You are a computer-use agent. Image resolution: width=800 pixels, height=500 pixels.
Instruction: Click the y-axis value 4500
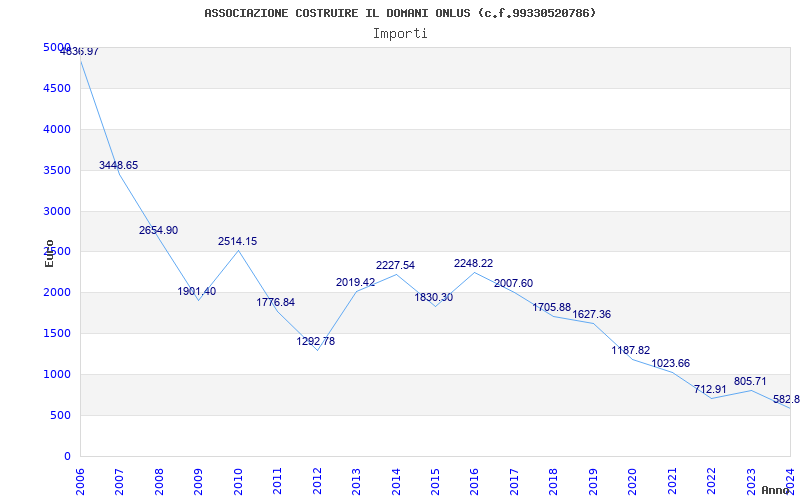[57, 88]
